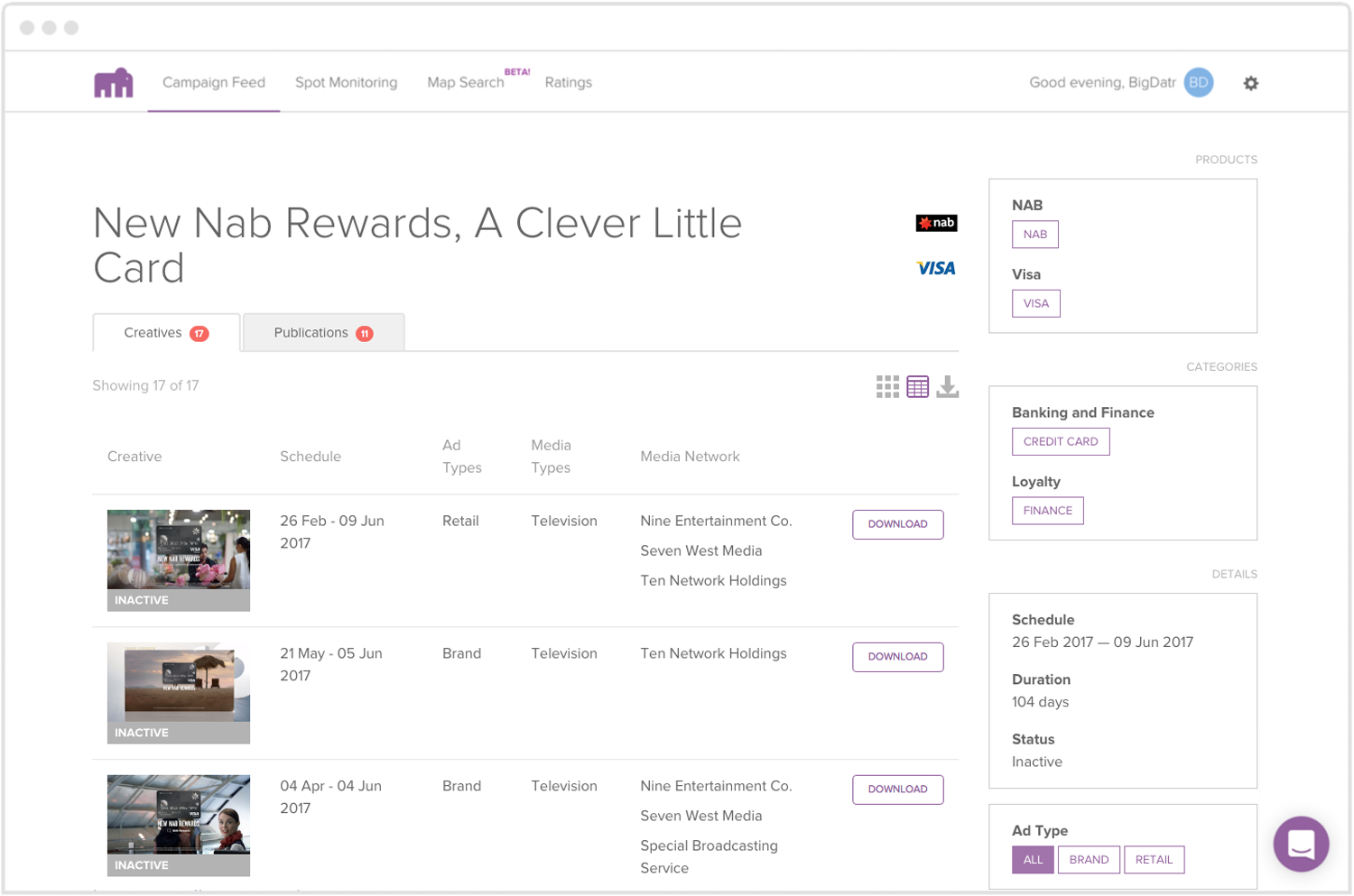Click the FINANCE category tag
Image resolution: width=1354 pixels, height=896 pixels.
(1048, 511)
